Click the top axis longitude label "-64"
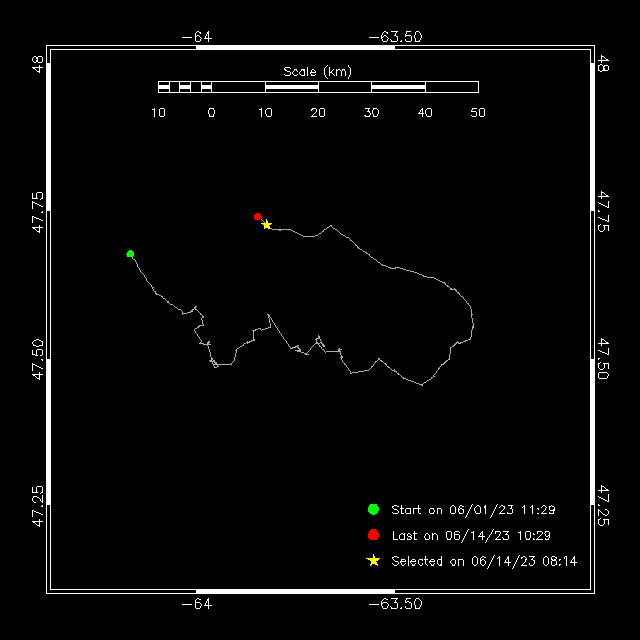 tap(197, 37)
